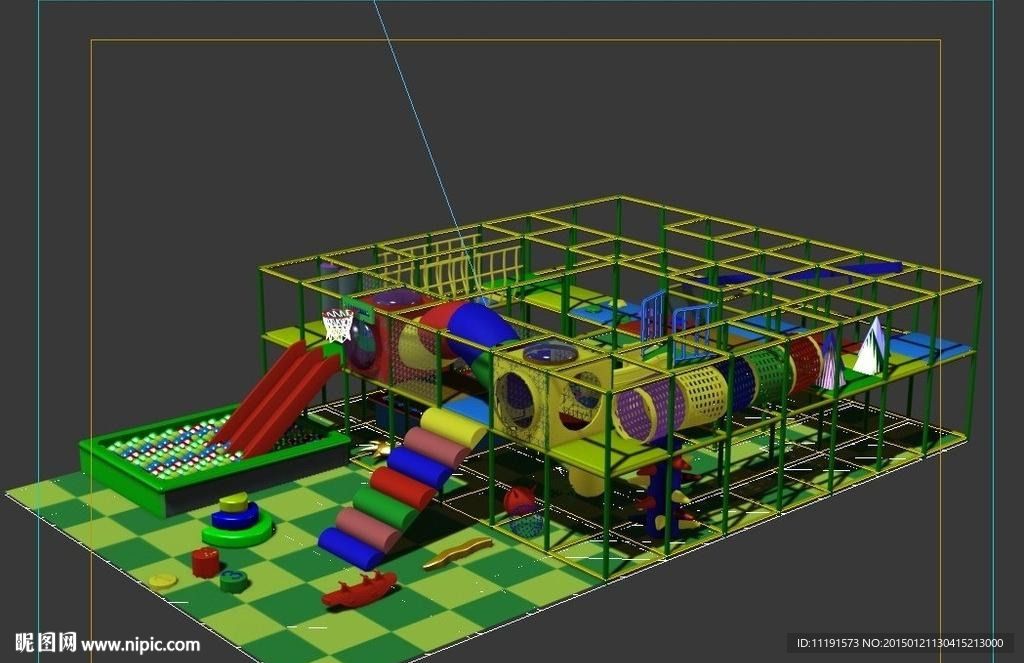Select the yellow climbing rope net
The height and width of the screenshot is (663, 1024).
click(451, 269)
